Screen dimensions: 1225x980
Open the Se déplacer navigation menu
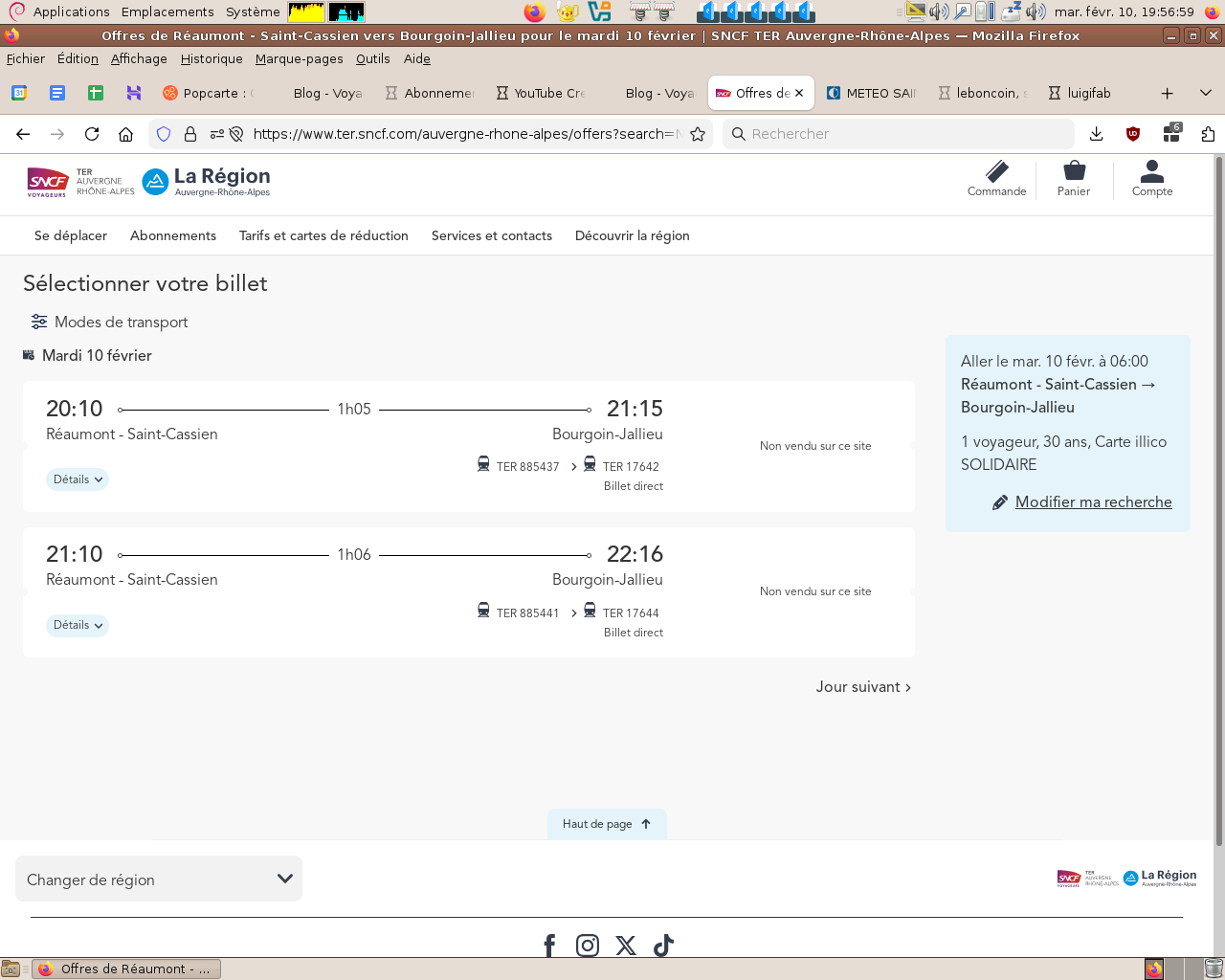pyautogui.click(x=71, y=235)
